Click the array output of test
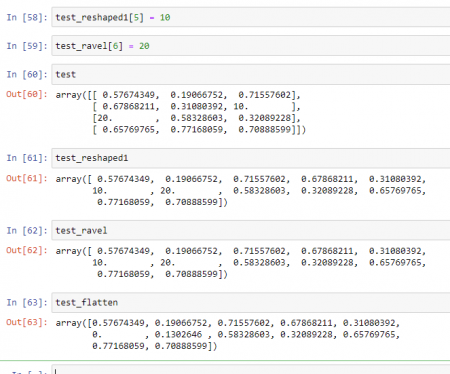 pyautogui.click(x=181, y=112)
